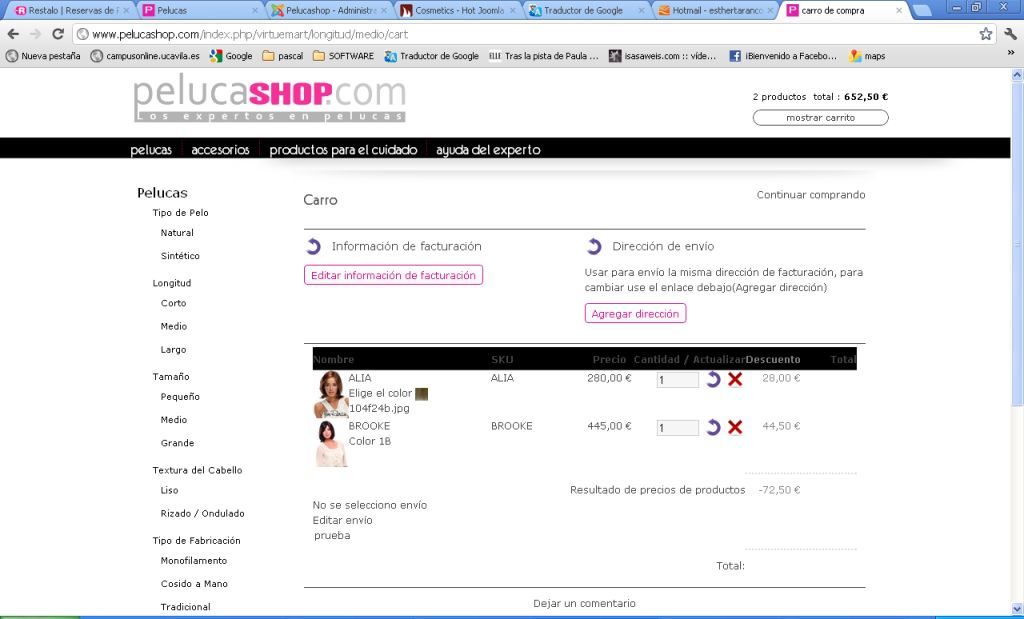Click the update quantity icon for ALIA
This screenshot has height=619, width=1024.
(x=713, y=379)
